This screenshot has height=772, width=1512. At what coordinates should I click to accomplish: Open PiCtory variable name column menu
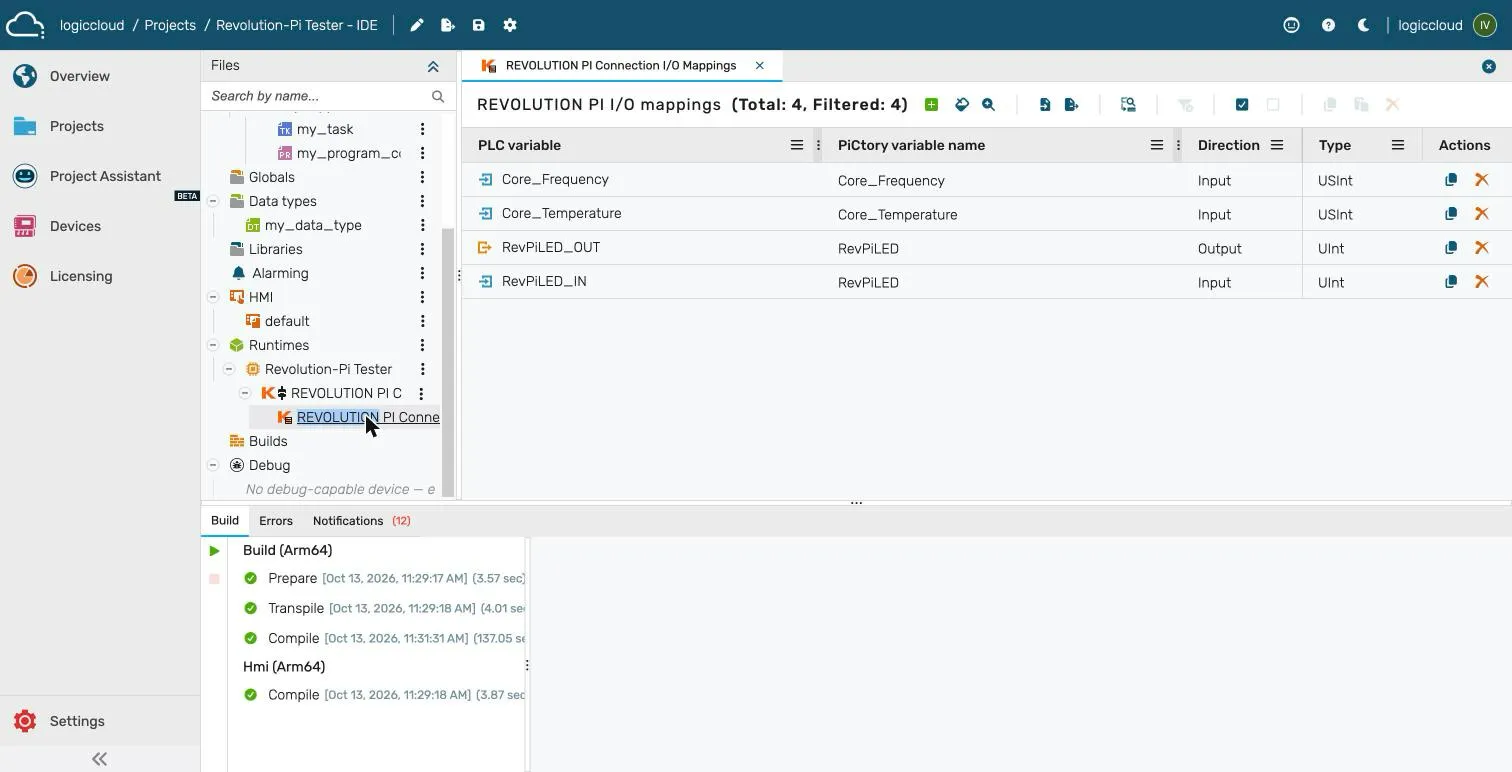[1157, 145]
